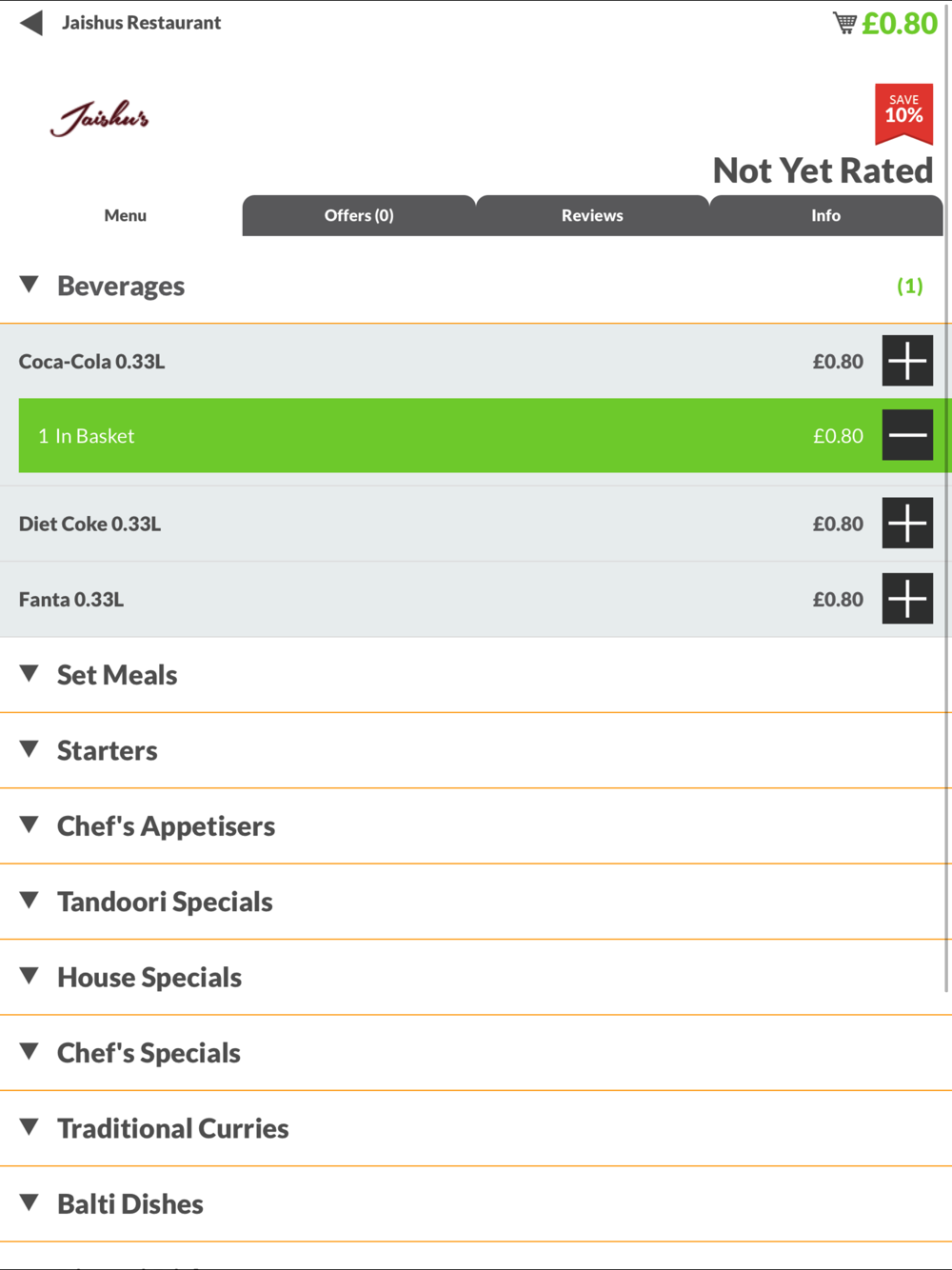The height and width of the screenshot is (1270, 952).
Task: Open the Reviews tab
Action: coord(592,215)
